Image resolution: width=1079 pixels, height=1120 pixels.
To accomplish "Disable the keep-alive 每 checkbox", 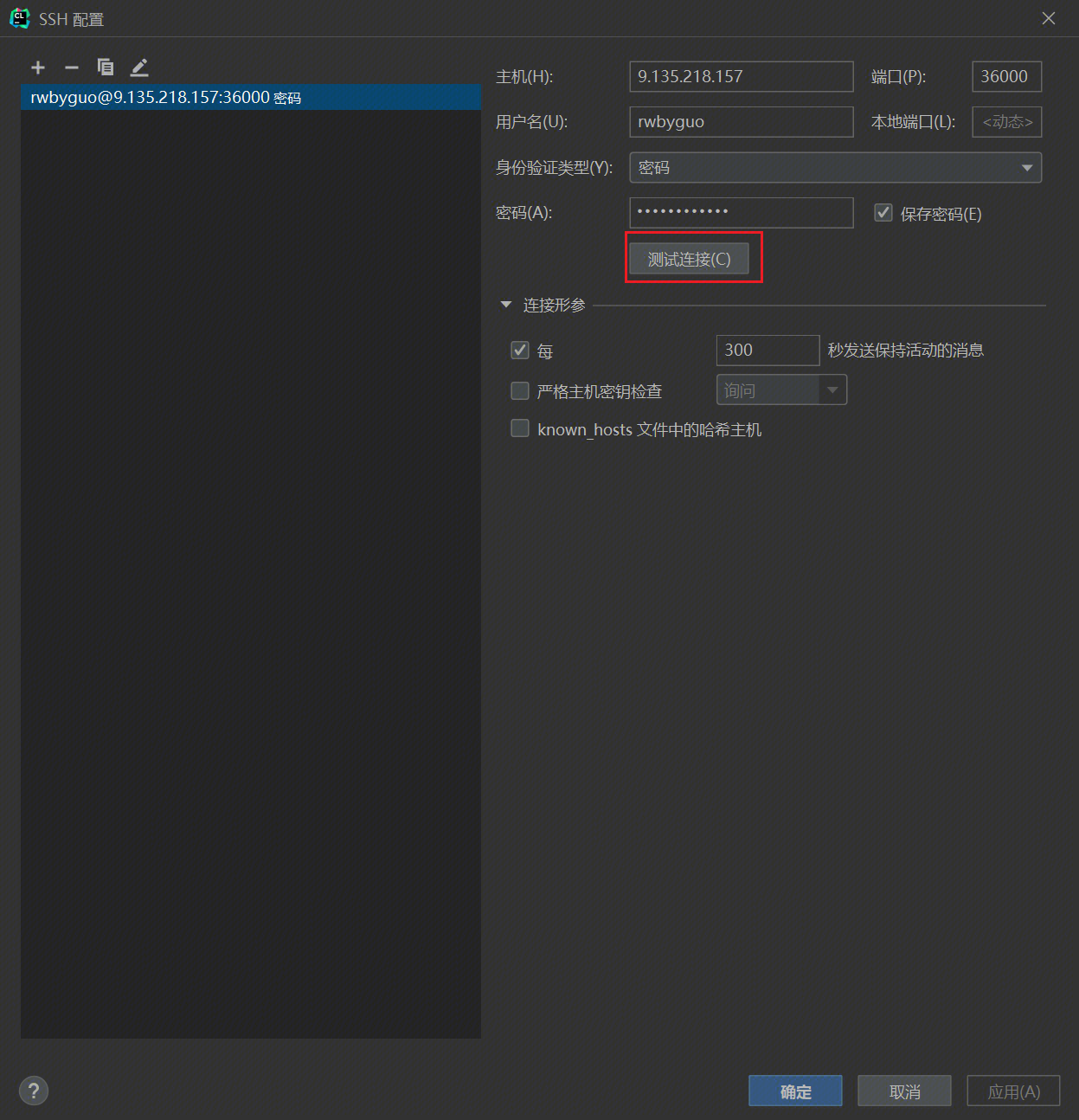I will point(520,350).
